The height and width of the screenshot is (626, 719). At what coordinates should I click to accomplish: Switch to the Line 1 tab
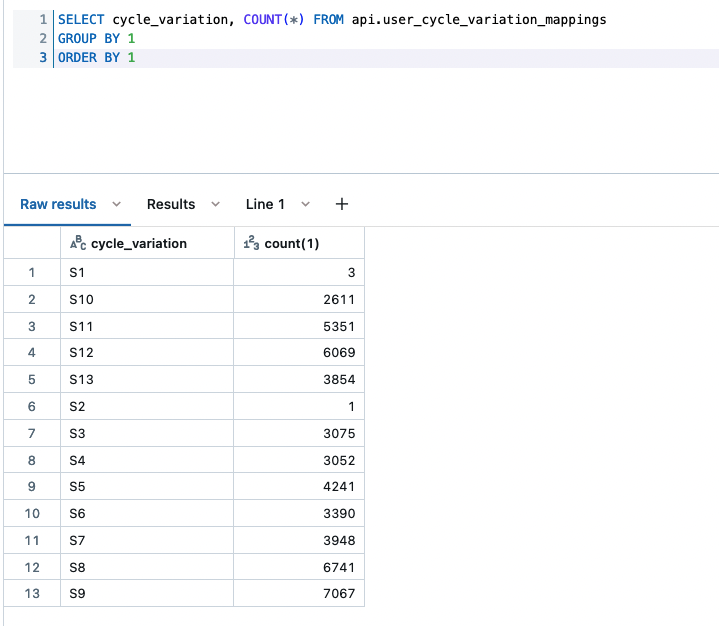pyautogui.click(x=265, y=204)
